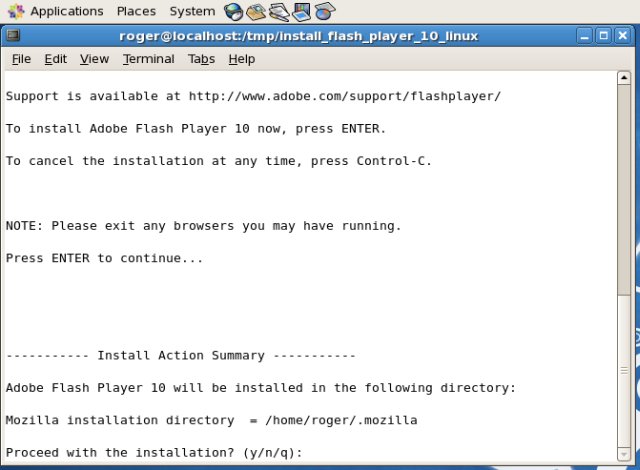Click the Applications foot logo icon
The image size is (640, 470).
15,11
